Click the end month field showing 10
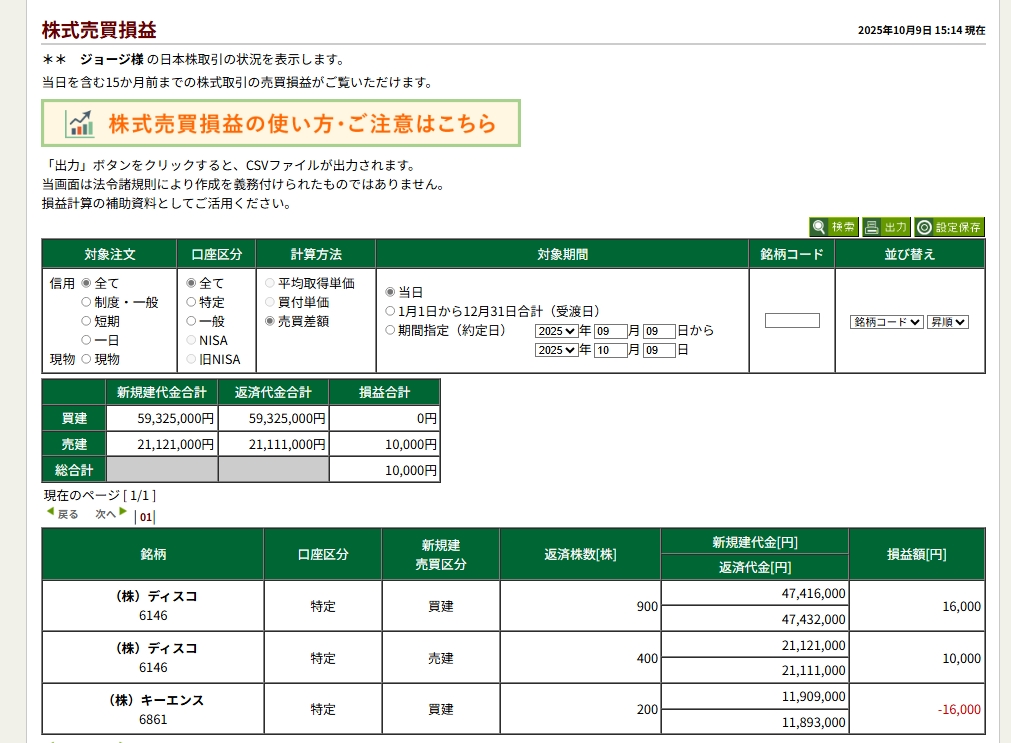 610,350
